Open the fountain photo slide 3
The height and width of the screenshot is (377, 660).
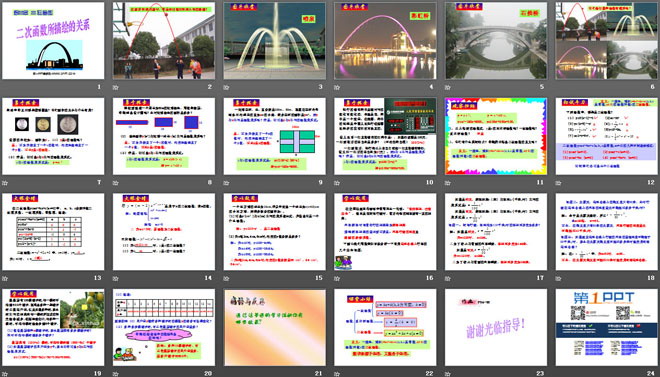274,41
